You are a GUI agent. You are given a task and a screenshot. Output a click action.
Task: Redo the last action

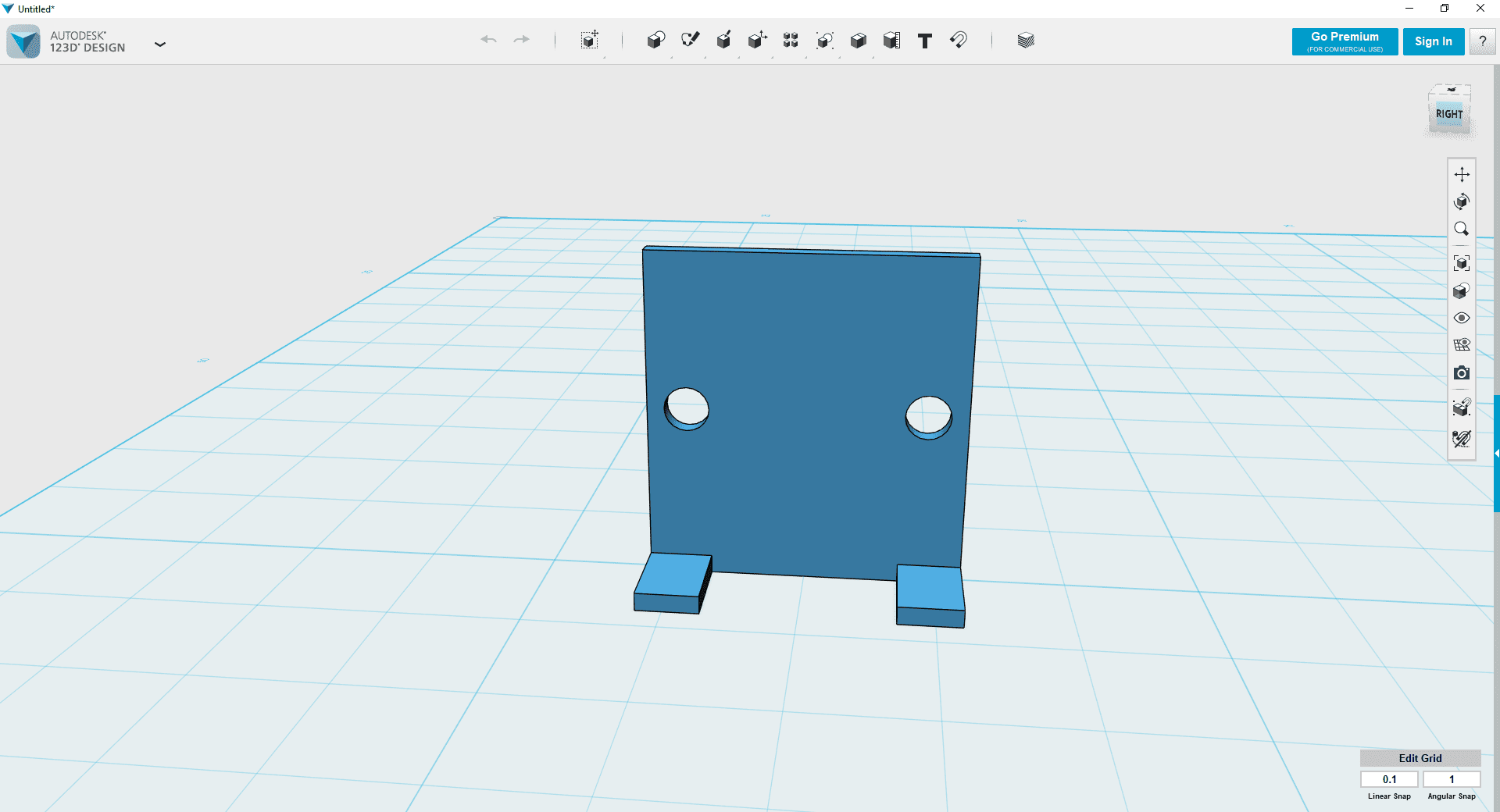click(x=522, y=40)
